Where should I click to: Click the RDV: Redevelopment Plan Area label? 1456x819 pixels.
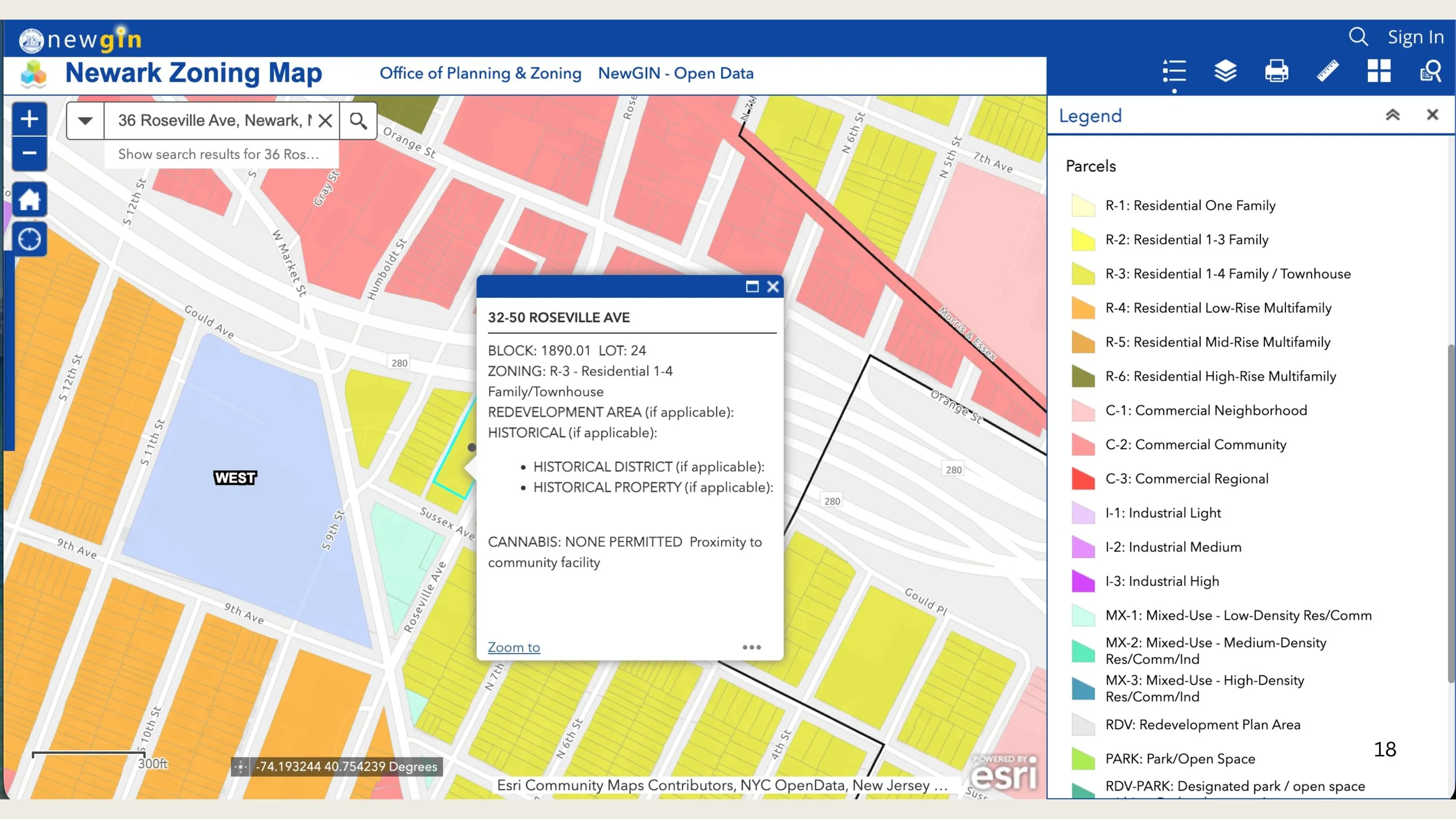[x=1203, y=725]
